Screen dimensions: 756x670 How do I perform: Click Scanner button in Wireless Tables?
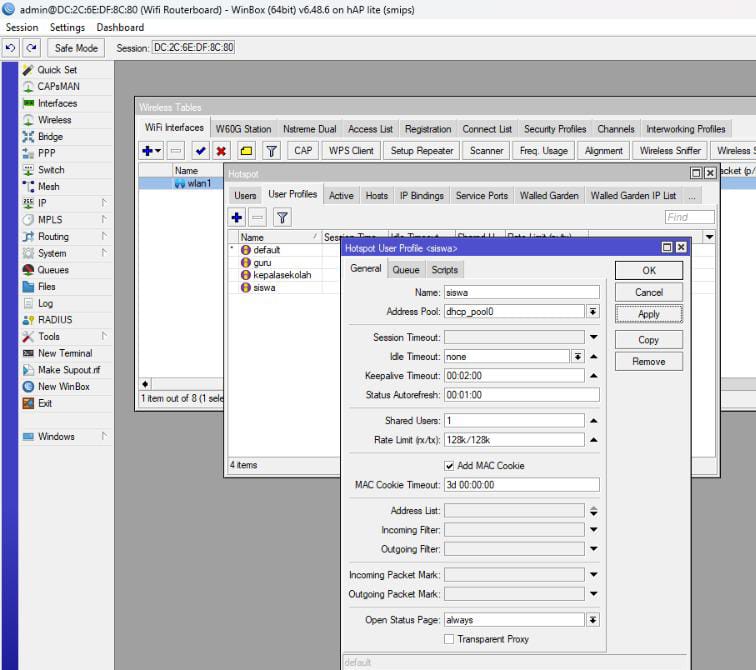[x=486, y=151]
